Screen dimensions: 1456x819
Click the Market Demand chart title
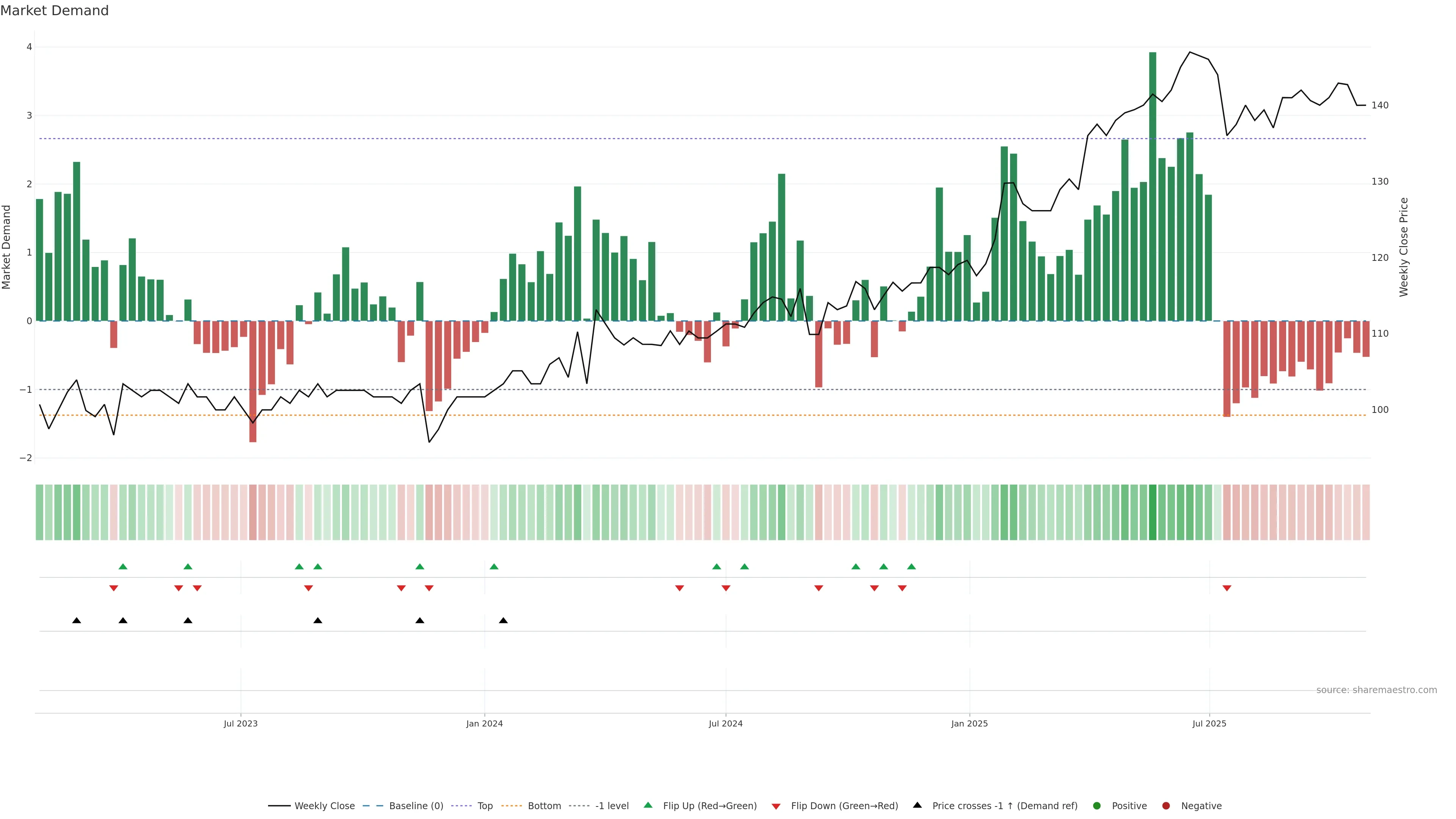[x=54, y=11]
